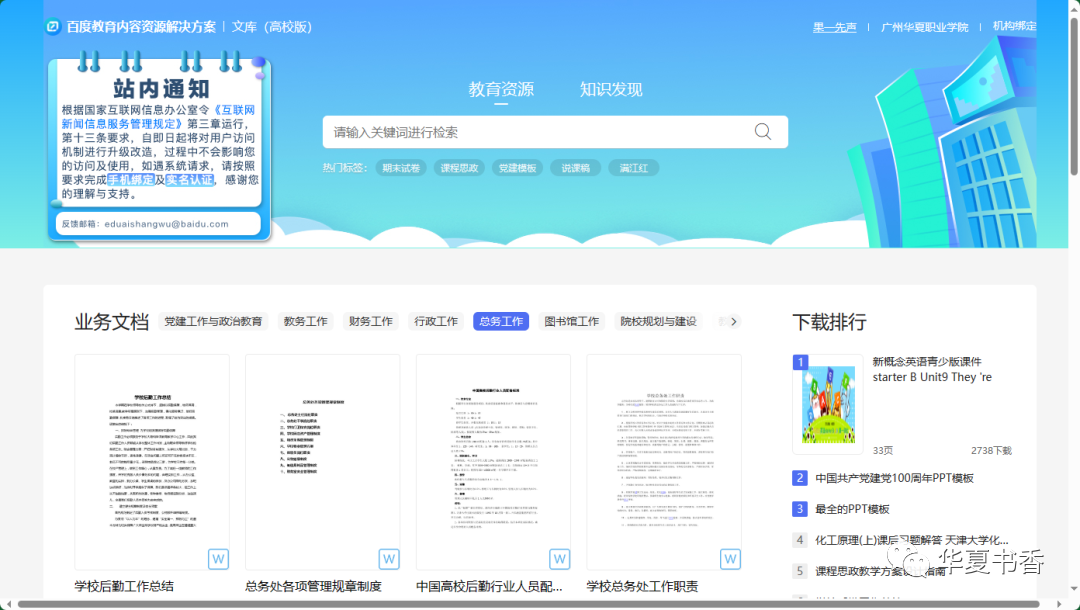Switch to the 教育资源 tab
1080x610 pixels.
(x=500, y=89)
